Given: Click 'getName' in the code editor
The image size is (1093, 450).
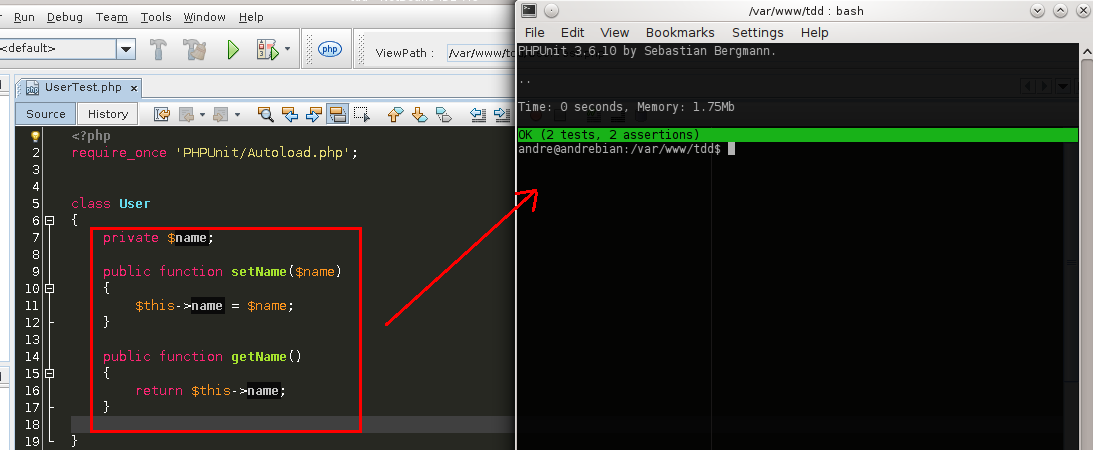Looking at the screenshot, I should tap(259, 357).
